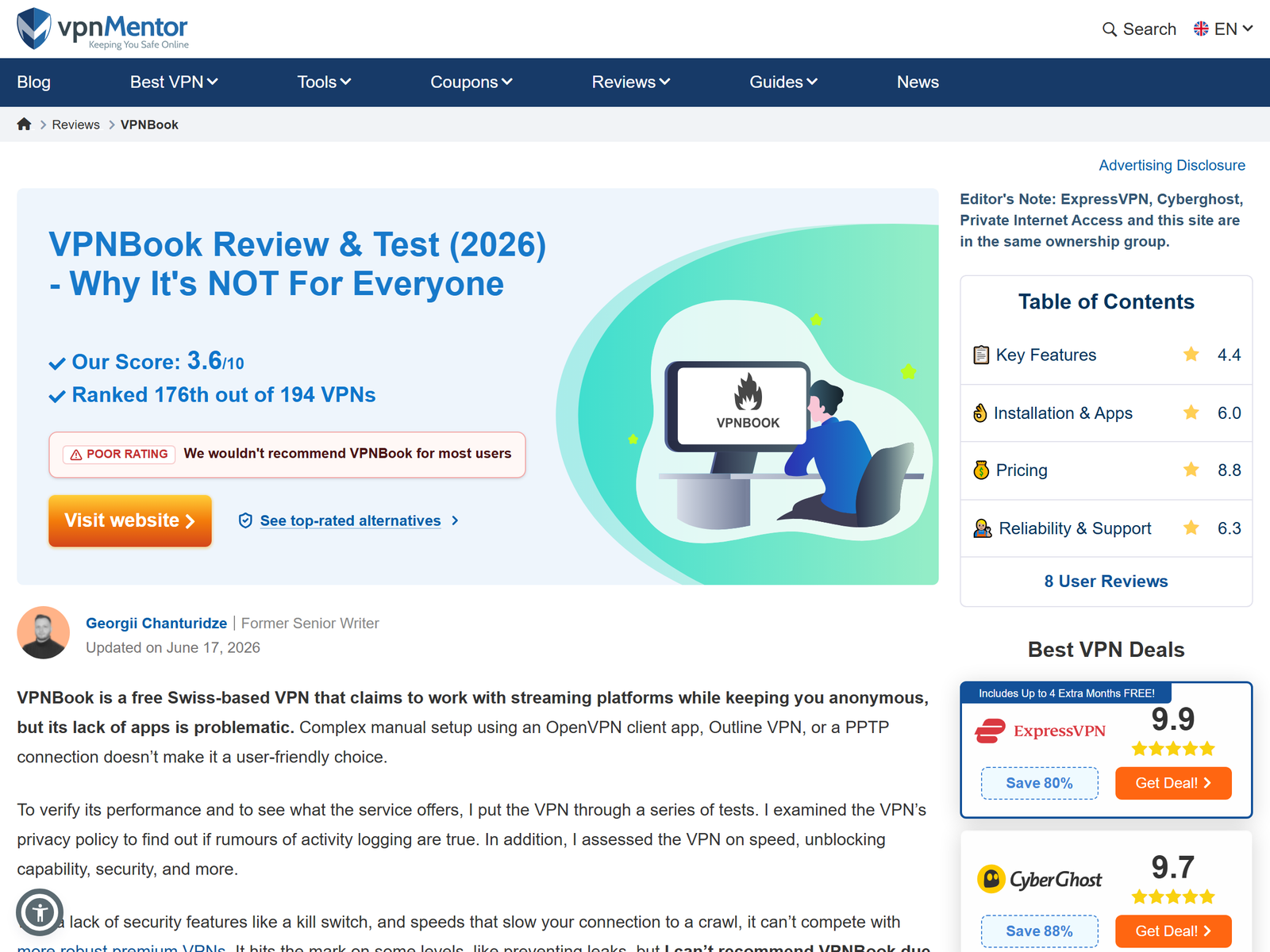Expand the Reviews dropdown menu
This screenshot has width=1270, height=952.
pos(631,82)
